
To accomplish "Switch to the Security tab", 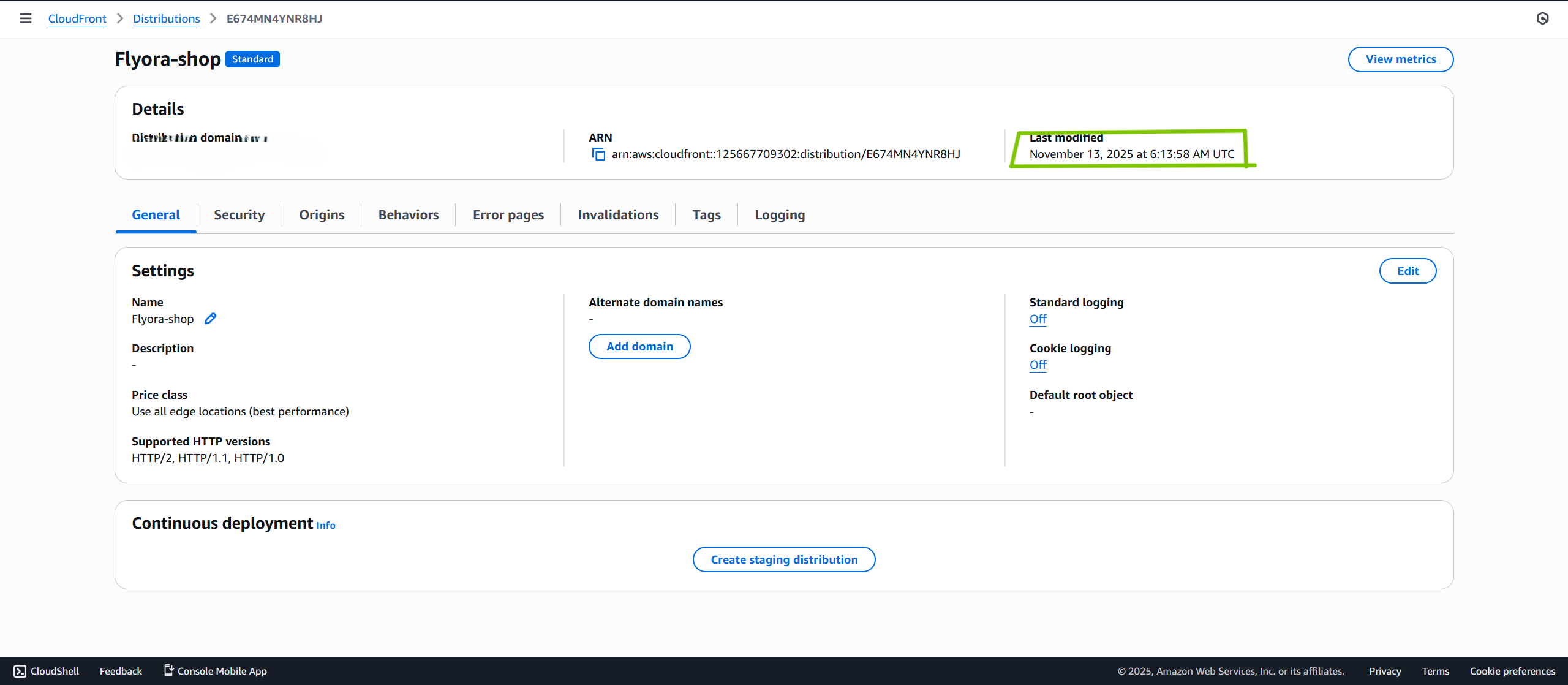I will pyautogui.click(x=239, y=214).
